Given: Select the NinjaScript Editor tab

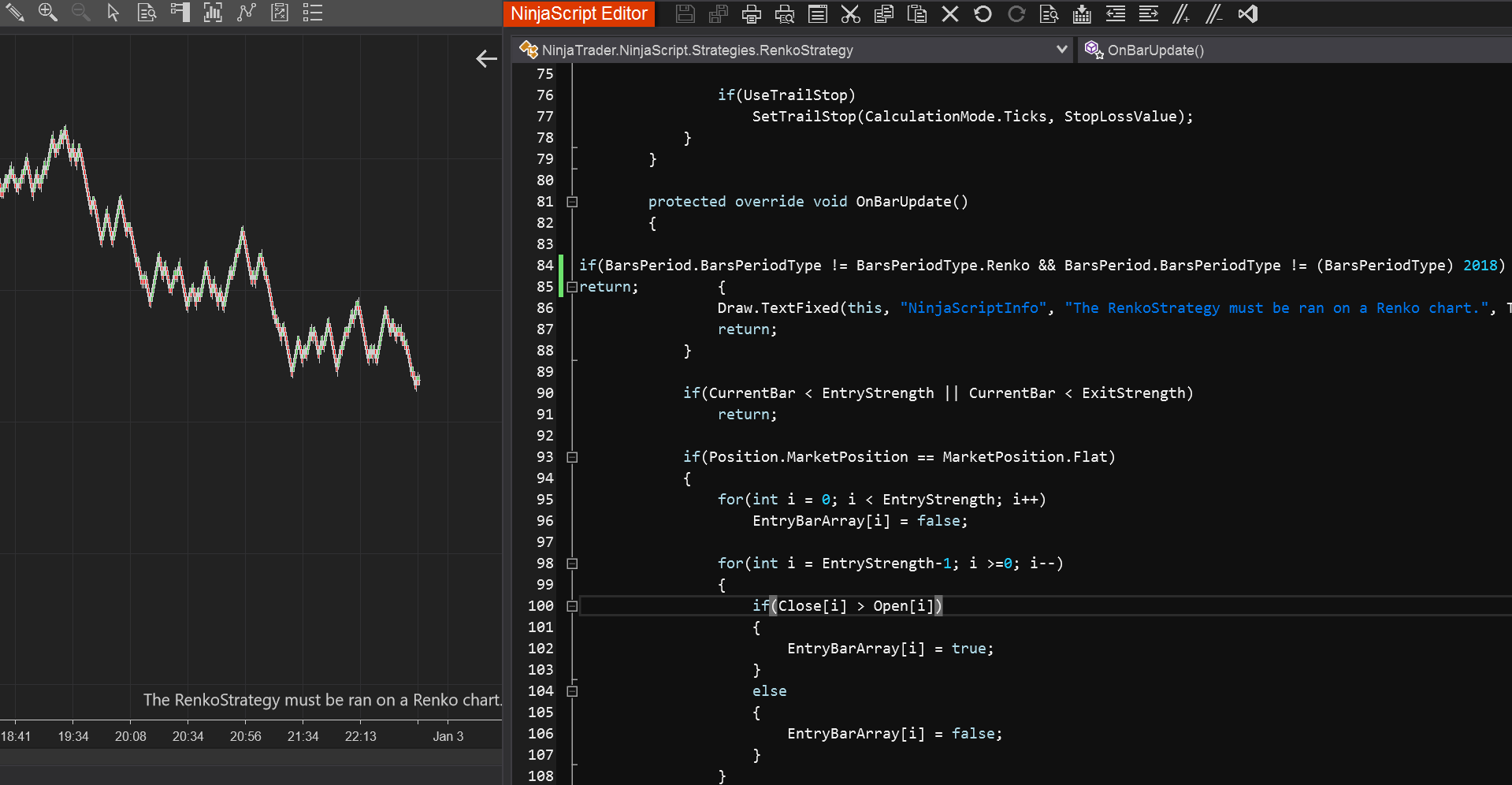Looking at the screenshot, I should [579, 13].
